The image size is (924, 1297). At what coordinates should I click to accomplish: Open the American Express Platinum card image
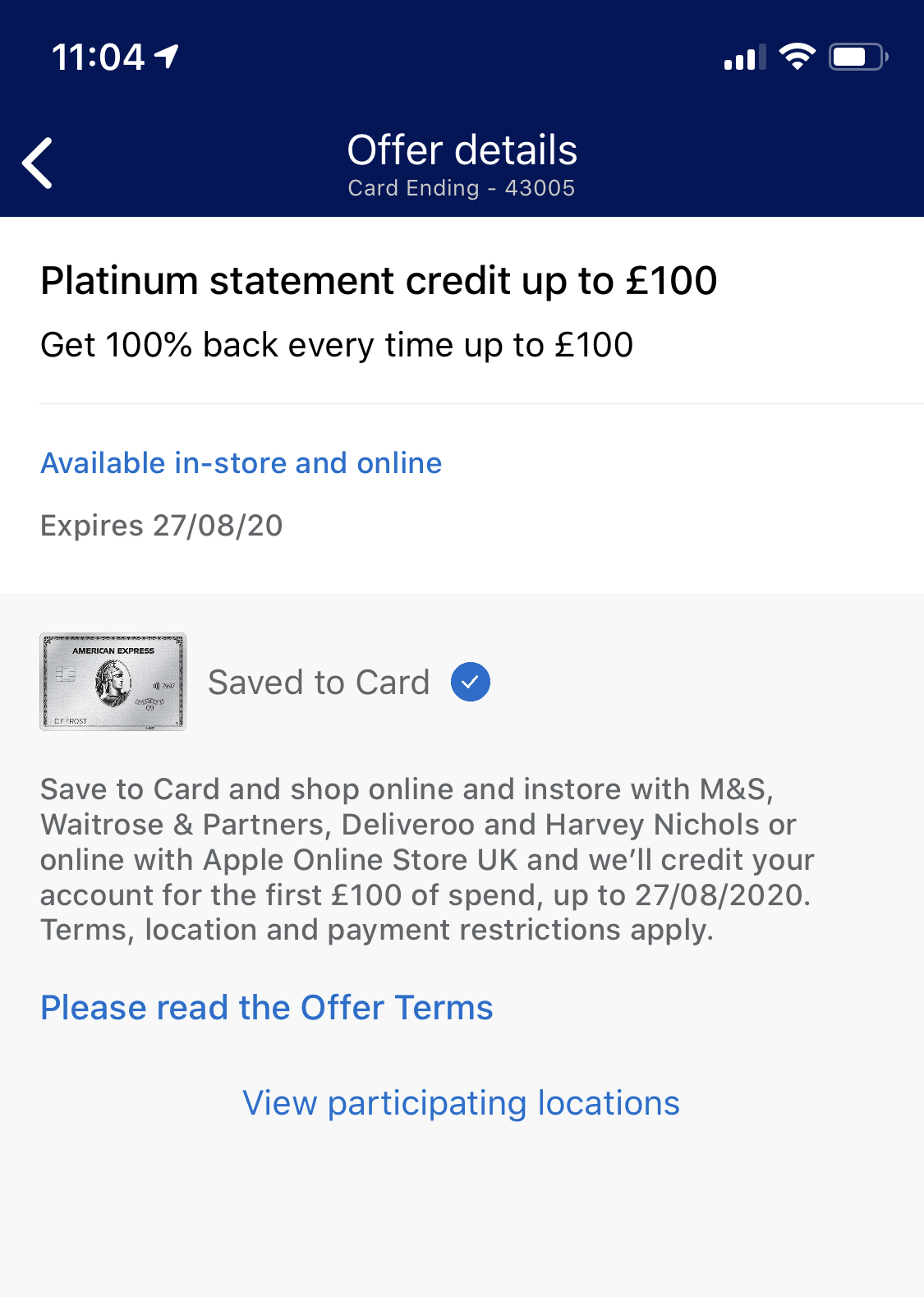113,682
